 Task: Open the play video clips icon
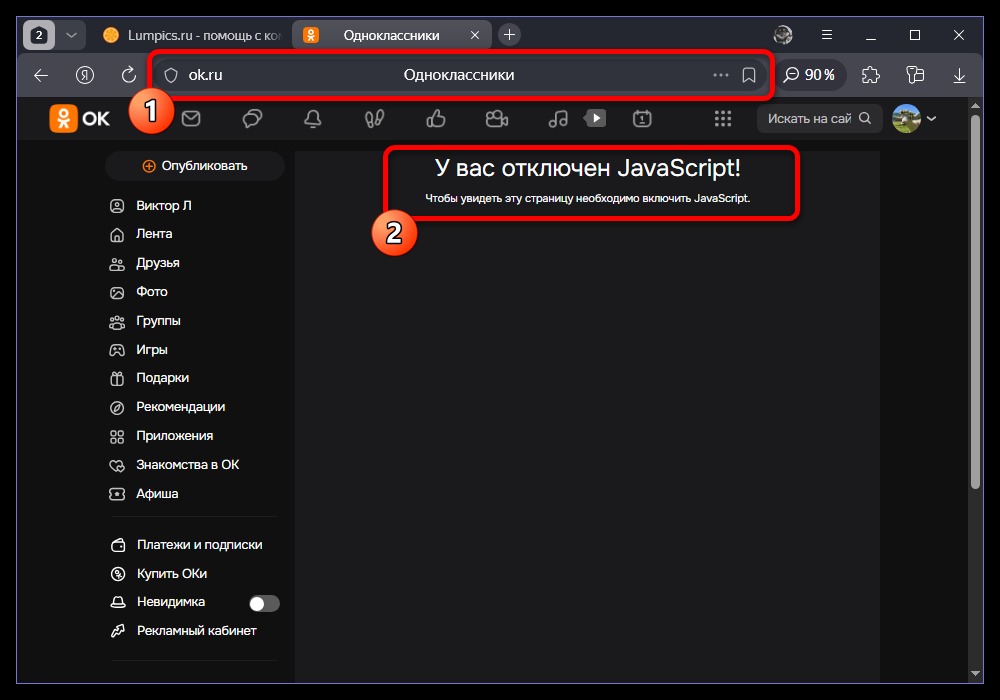pos(595,118)
